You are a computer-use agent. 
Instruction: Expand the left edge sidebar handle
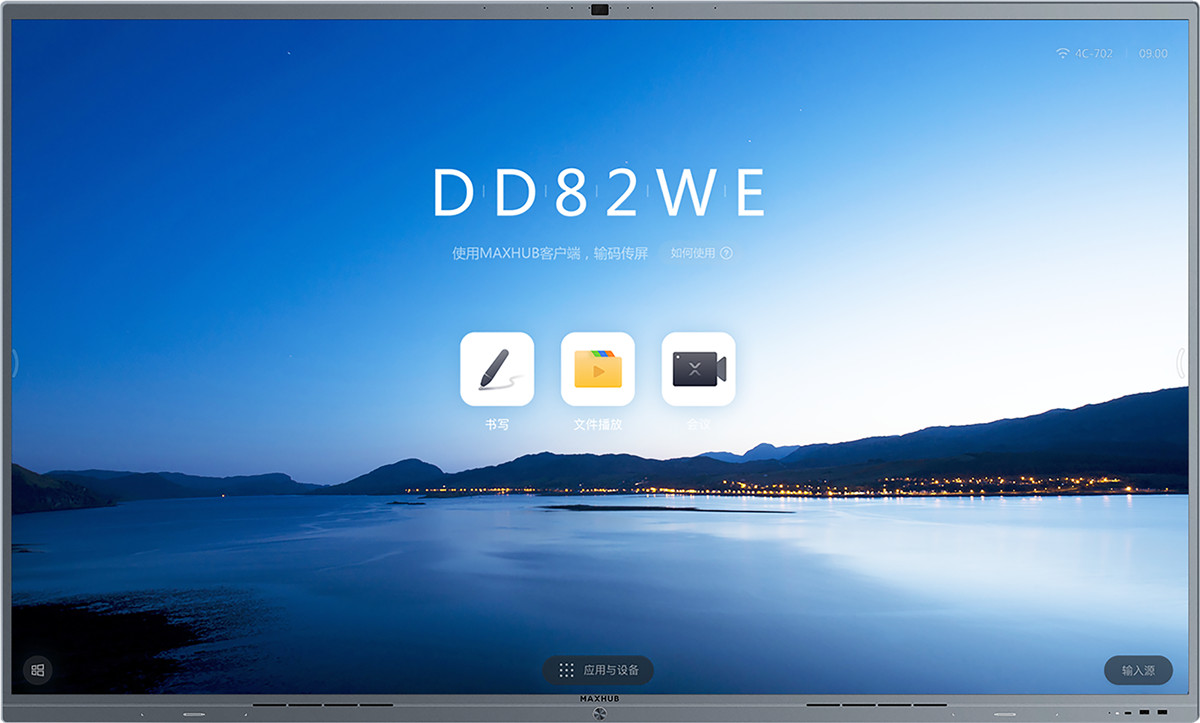[15, 363]
